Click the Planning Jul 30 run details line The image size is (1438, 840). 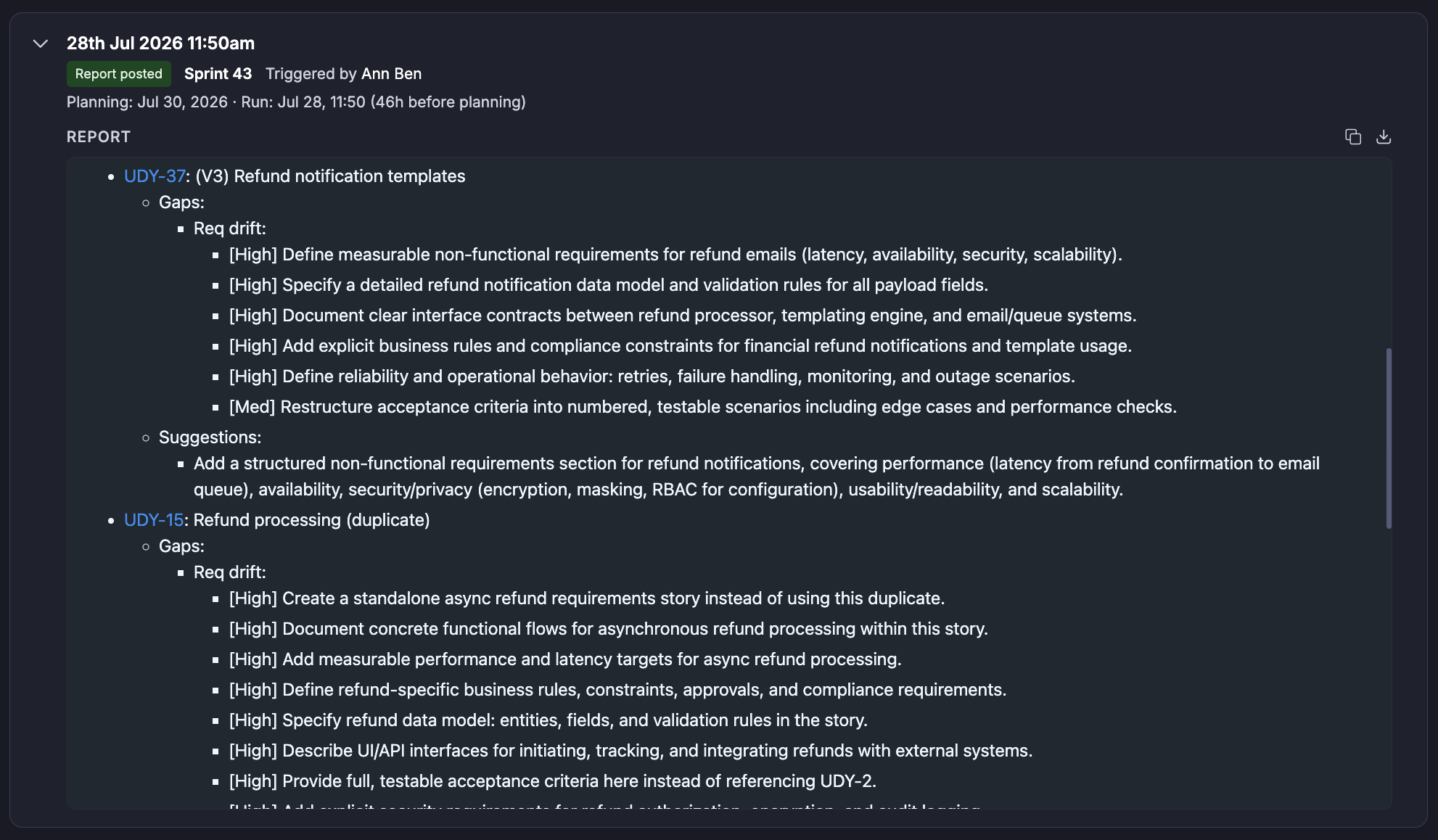click(x=296, y=102)
